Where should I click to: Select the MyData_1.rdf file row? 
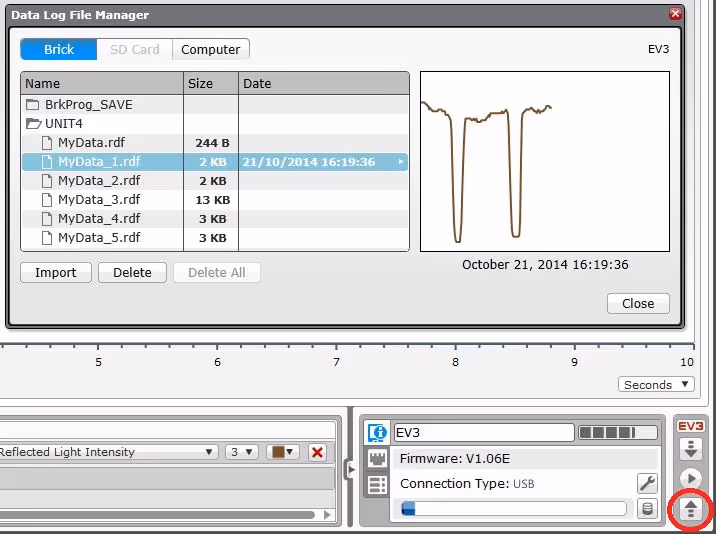click(215, 162)
